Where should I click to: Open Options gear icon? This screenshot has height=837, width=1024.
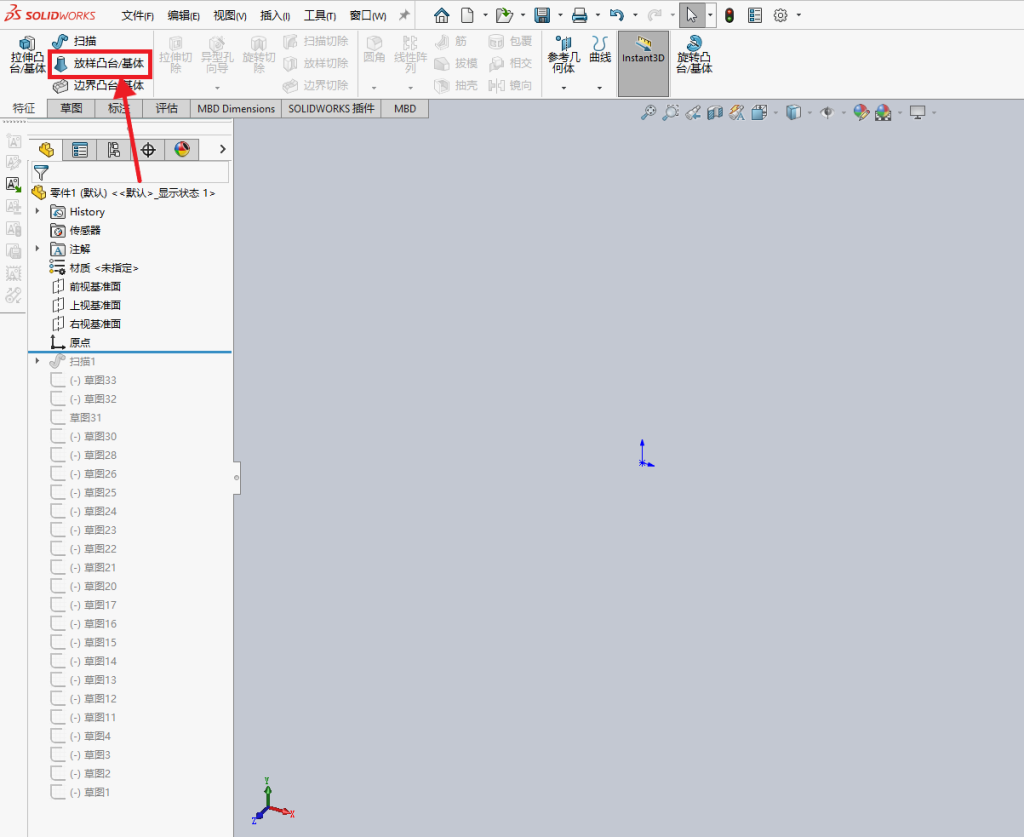click(780, 15)
